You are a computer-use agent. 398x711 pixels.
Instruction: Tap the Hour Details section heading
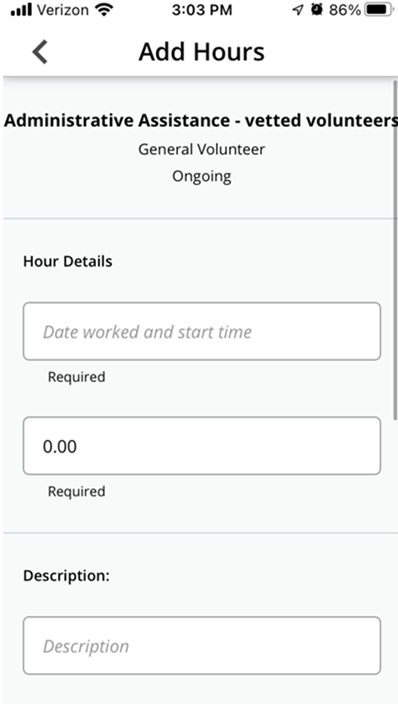(68, 261)
